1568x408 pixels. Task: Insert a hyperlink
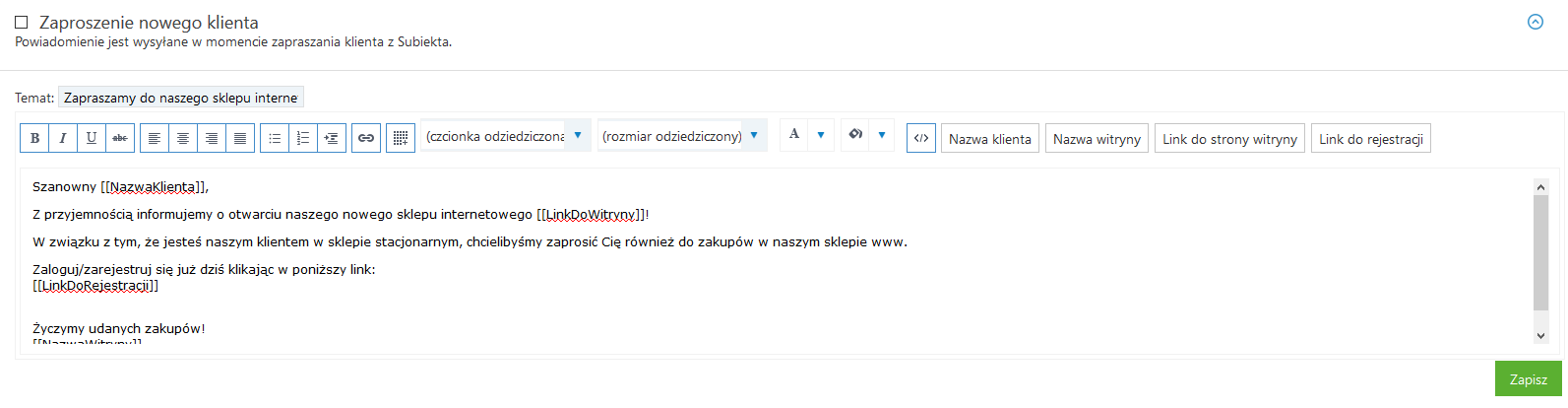pyautogui.click(x=366, y=138)
